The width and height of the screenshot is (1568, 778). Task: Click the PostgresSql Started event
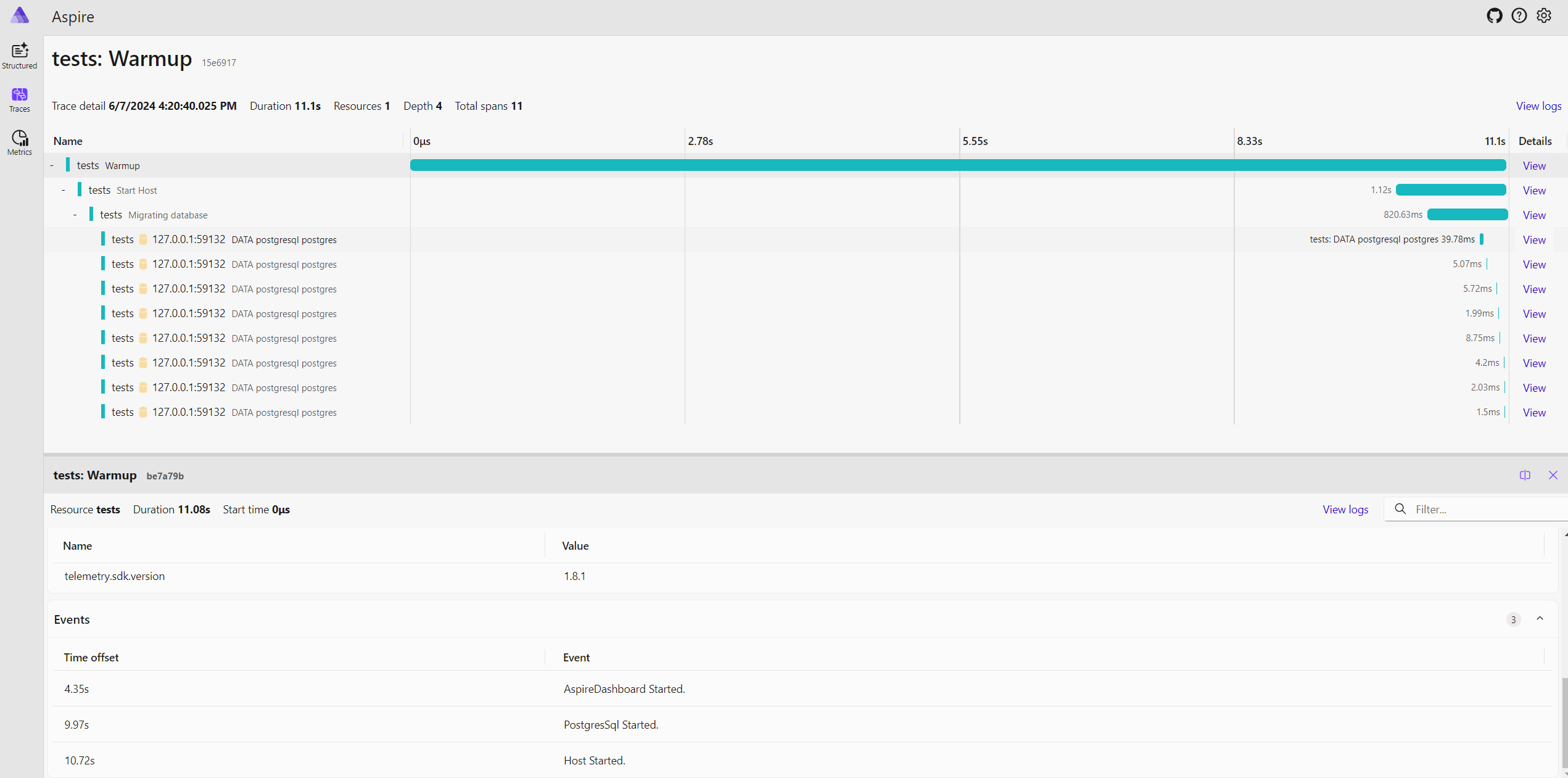[611, 725]
